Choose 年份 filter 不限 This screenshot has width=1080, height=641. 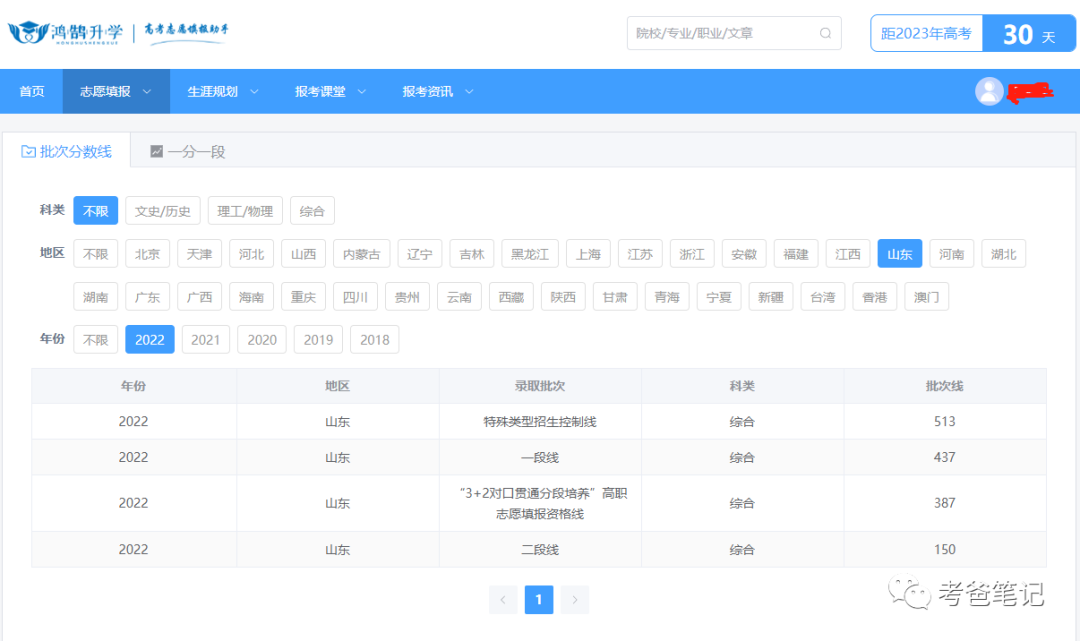96,339
